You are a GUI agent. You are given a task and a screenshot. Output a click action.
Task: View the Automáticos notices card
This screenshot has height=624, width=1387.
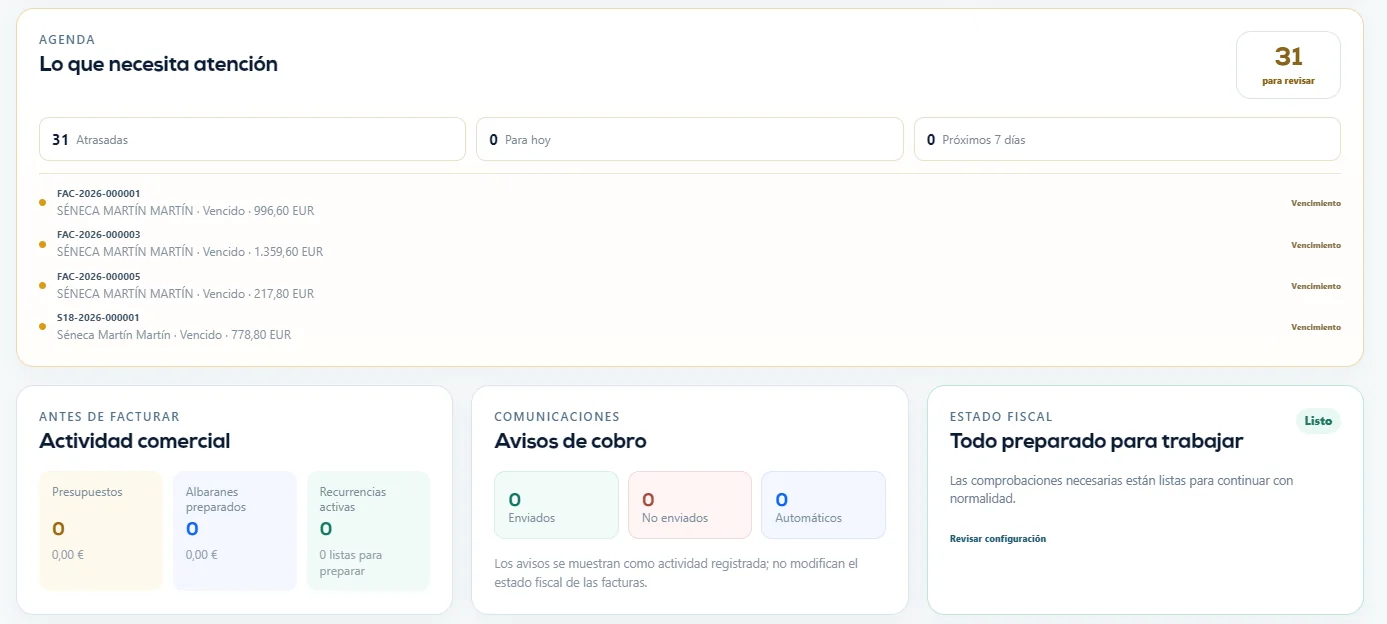(823, 505)
